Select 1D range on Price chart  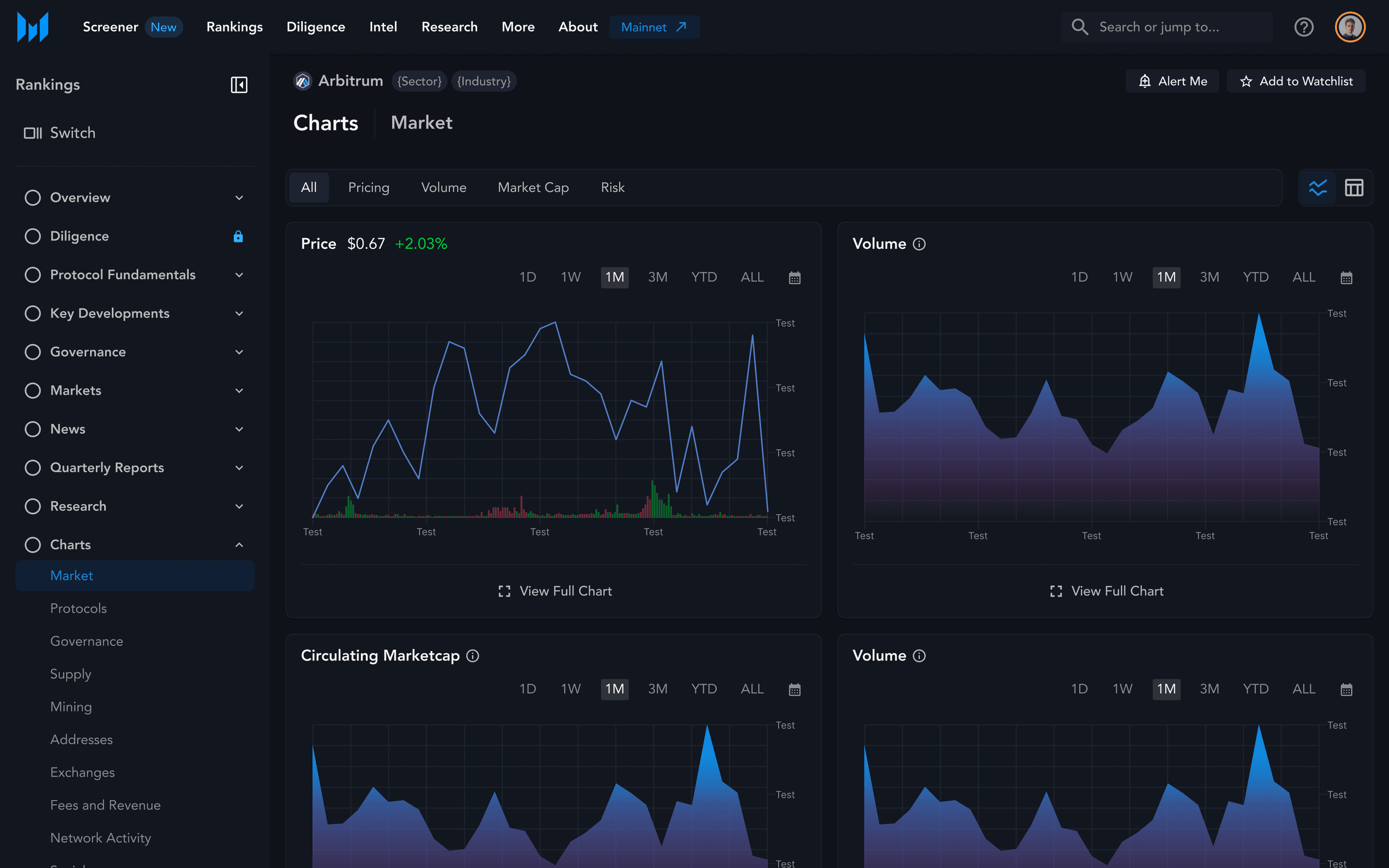coord(527,278)
